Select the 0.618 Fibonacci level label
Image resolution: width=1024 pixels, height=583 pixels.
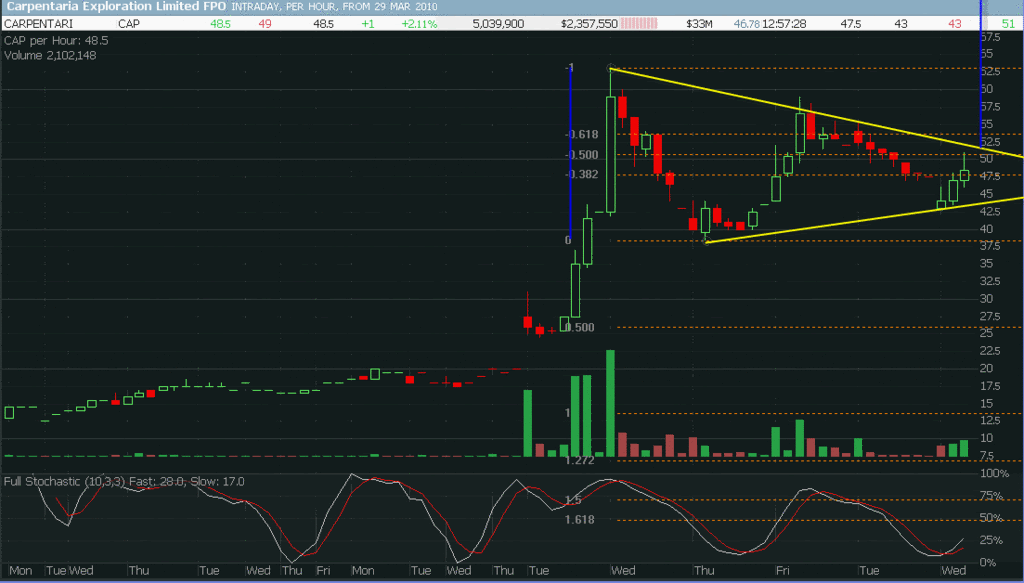(x=582, y=134)
